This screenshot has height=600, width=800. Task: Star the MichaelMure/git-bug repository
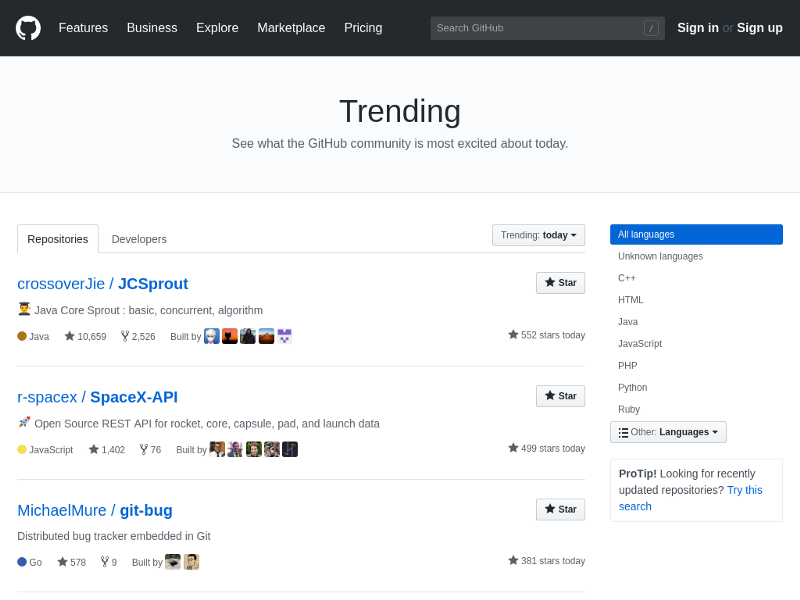560,509
